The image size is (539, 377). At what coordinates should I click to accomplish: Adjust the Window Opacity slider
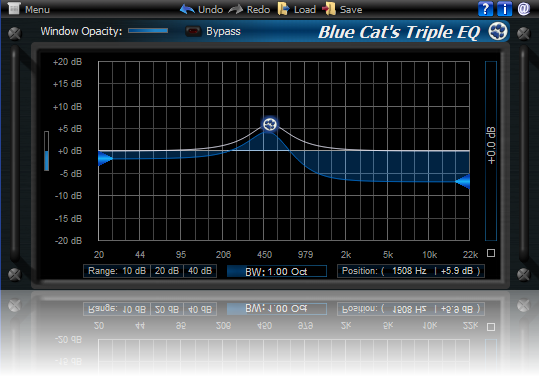click(148, 31)
